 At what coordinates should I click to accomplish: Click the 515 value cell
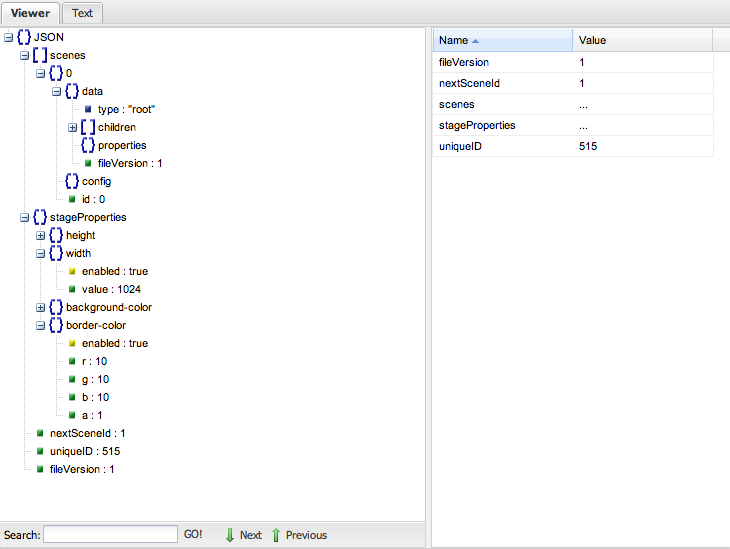click(x=643, y=146)
